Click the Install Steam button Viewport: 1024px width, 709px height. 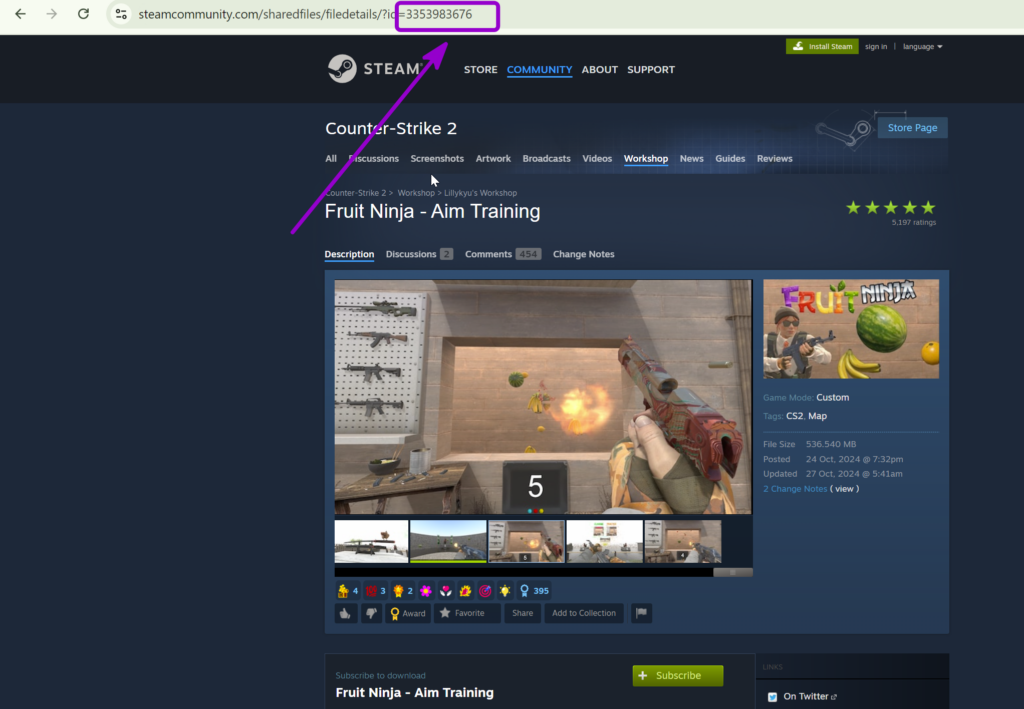[822, 46]
